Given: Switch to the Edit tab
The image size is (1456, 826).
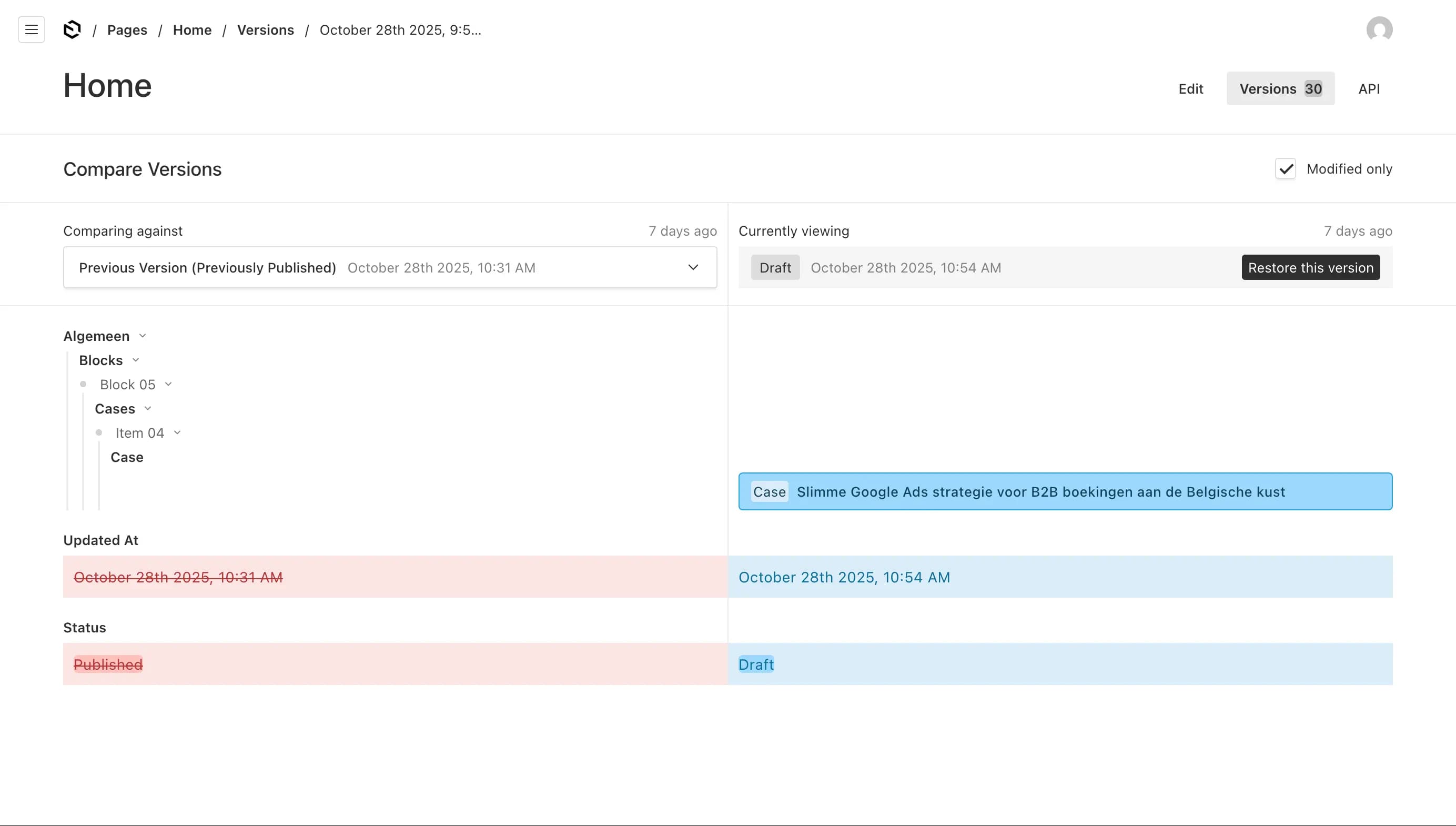Looking at the screenshot, I should tap(1190, 89).
